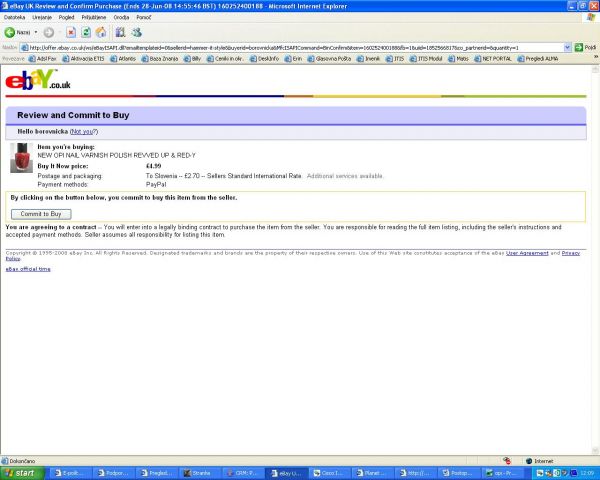
Task: Click the Home page house icon
Action: (x=101, y=33)
